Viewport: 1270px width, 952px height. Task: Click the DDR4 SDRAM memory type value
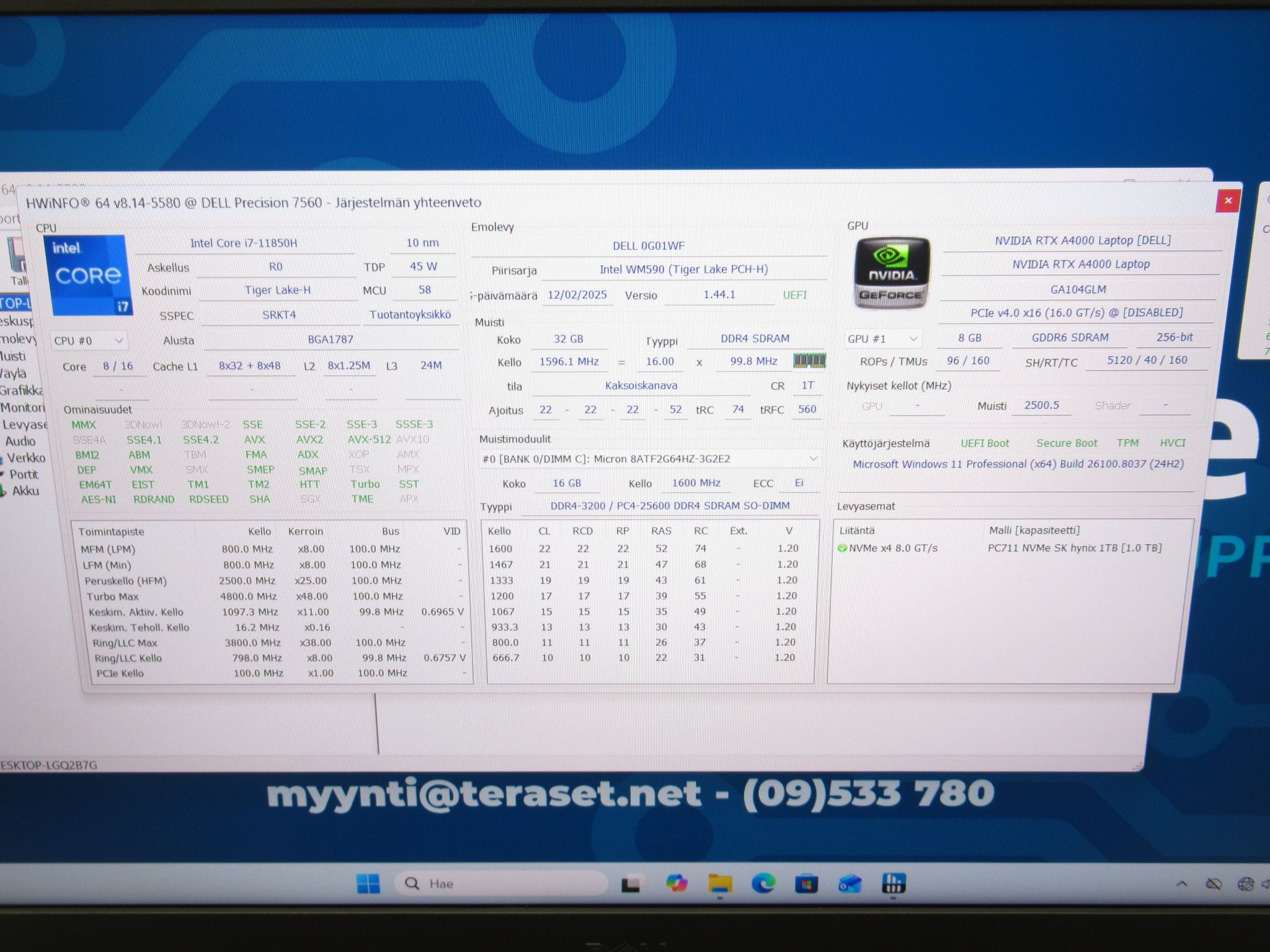755,338
